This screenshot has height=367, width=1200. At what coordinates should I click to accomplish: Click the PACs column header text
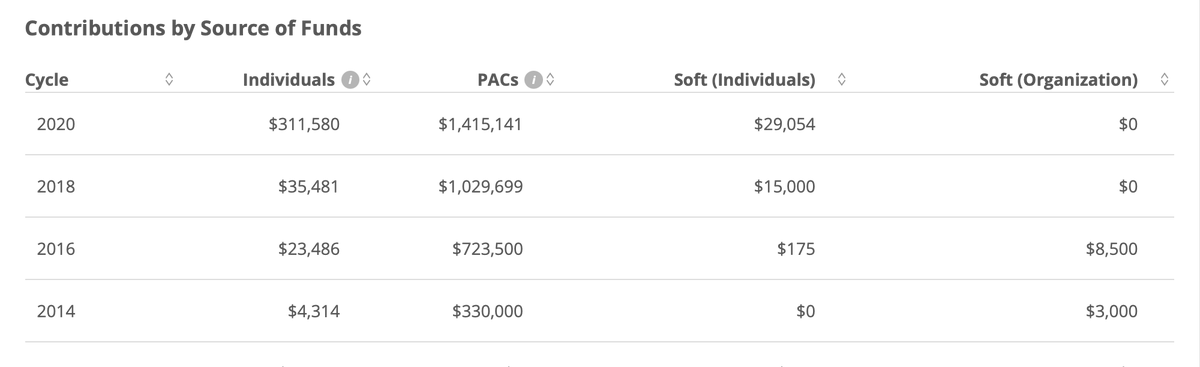coord(498,79)
